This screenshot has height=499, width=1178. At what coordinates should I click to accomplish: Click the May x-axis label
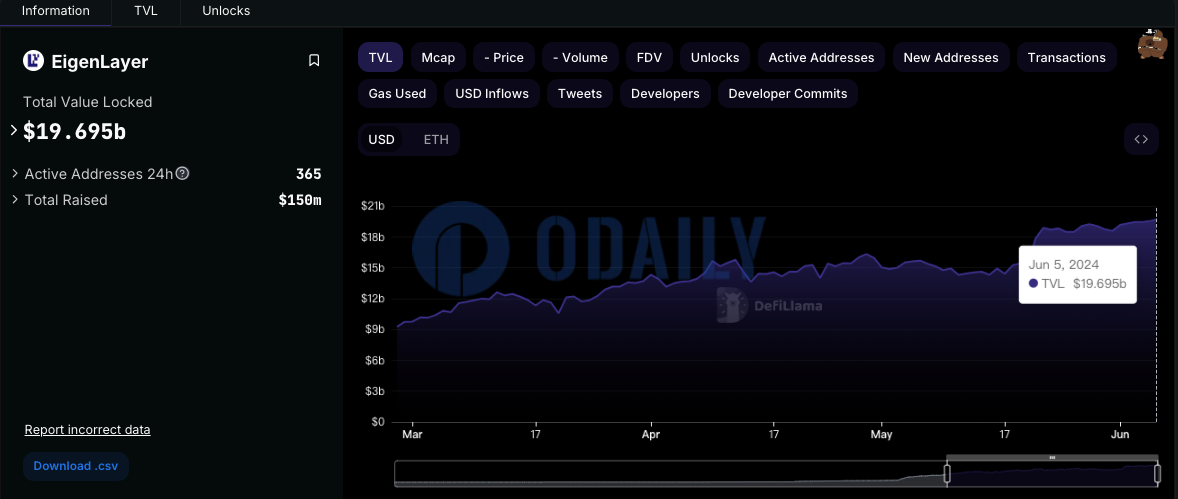tap(881, 434)
